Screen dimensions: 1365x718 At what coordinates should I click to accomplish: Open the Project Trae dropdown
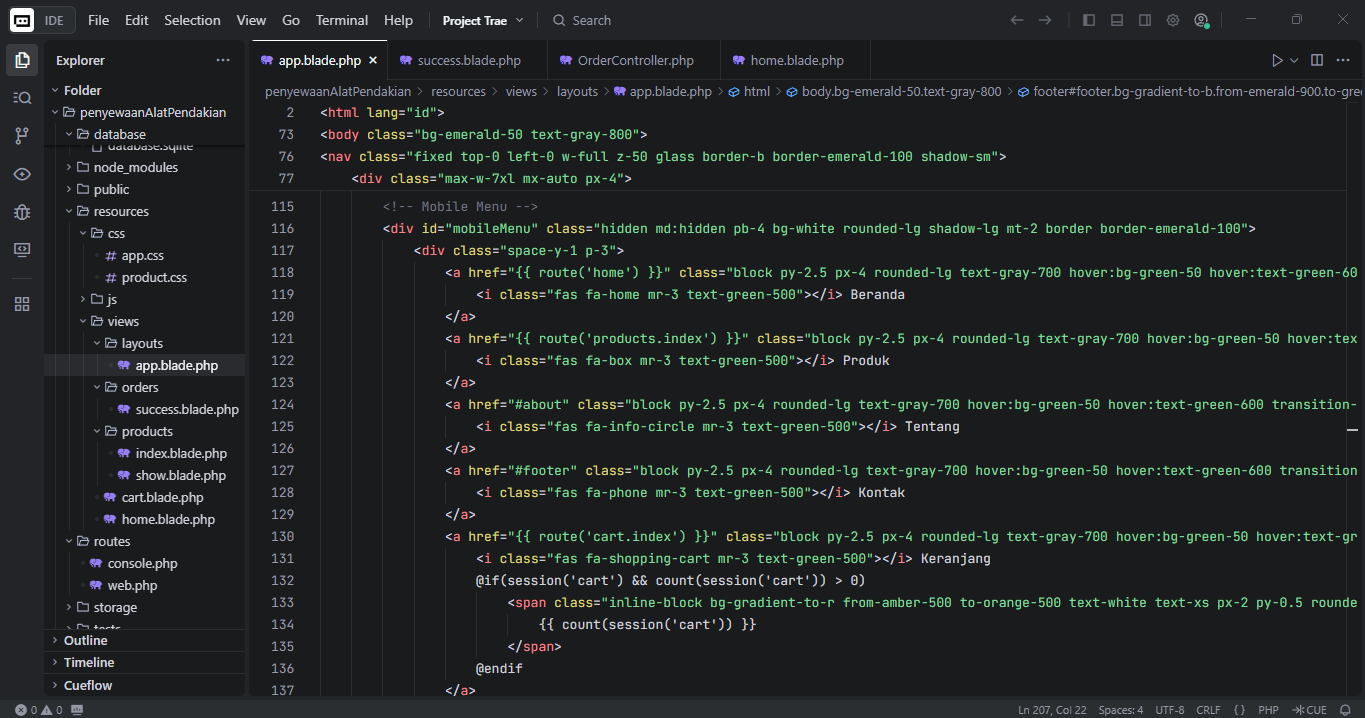click(477, 19)
